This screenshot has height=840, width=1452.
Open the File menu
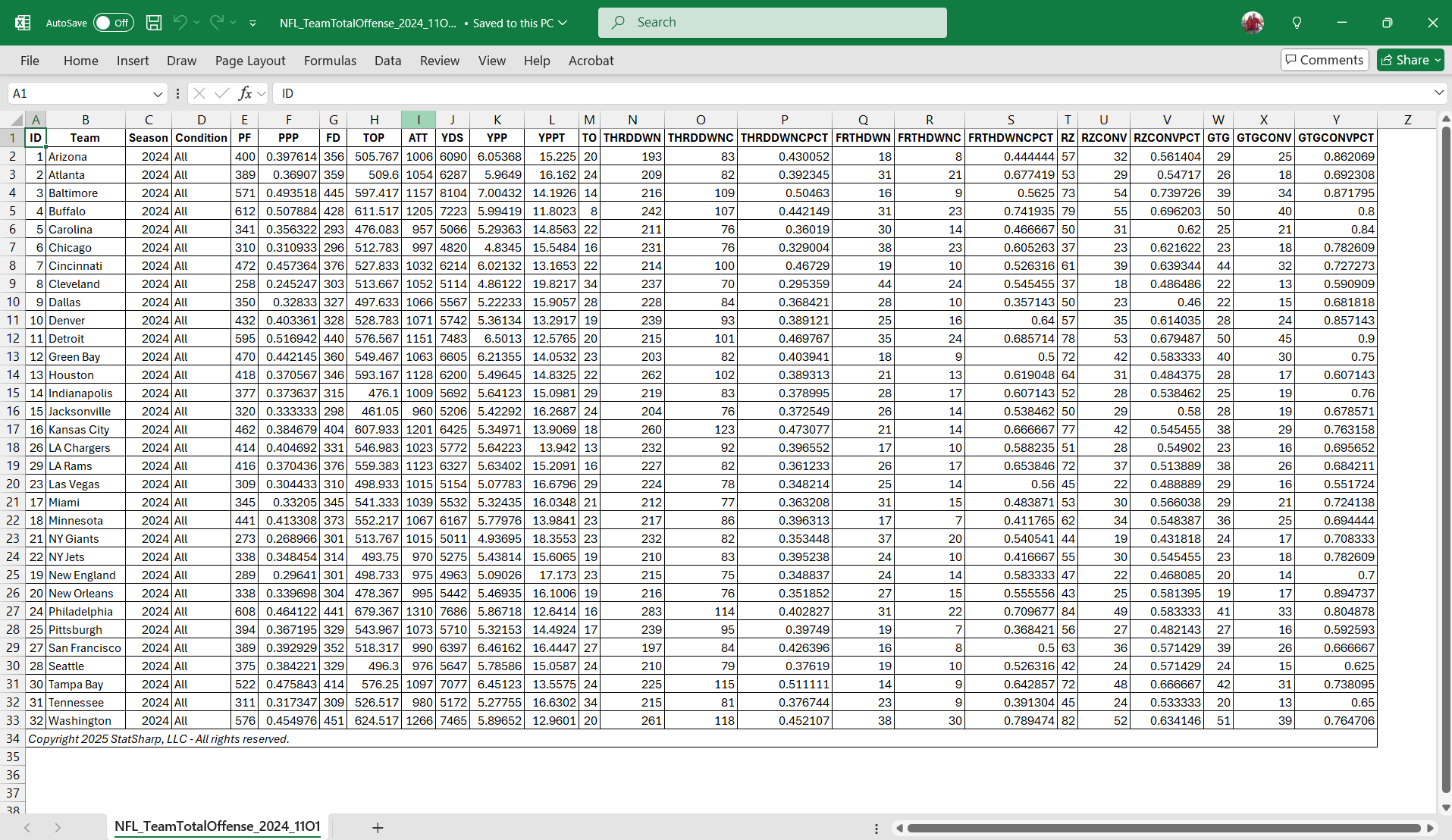[30, 61]
